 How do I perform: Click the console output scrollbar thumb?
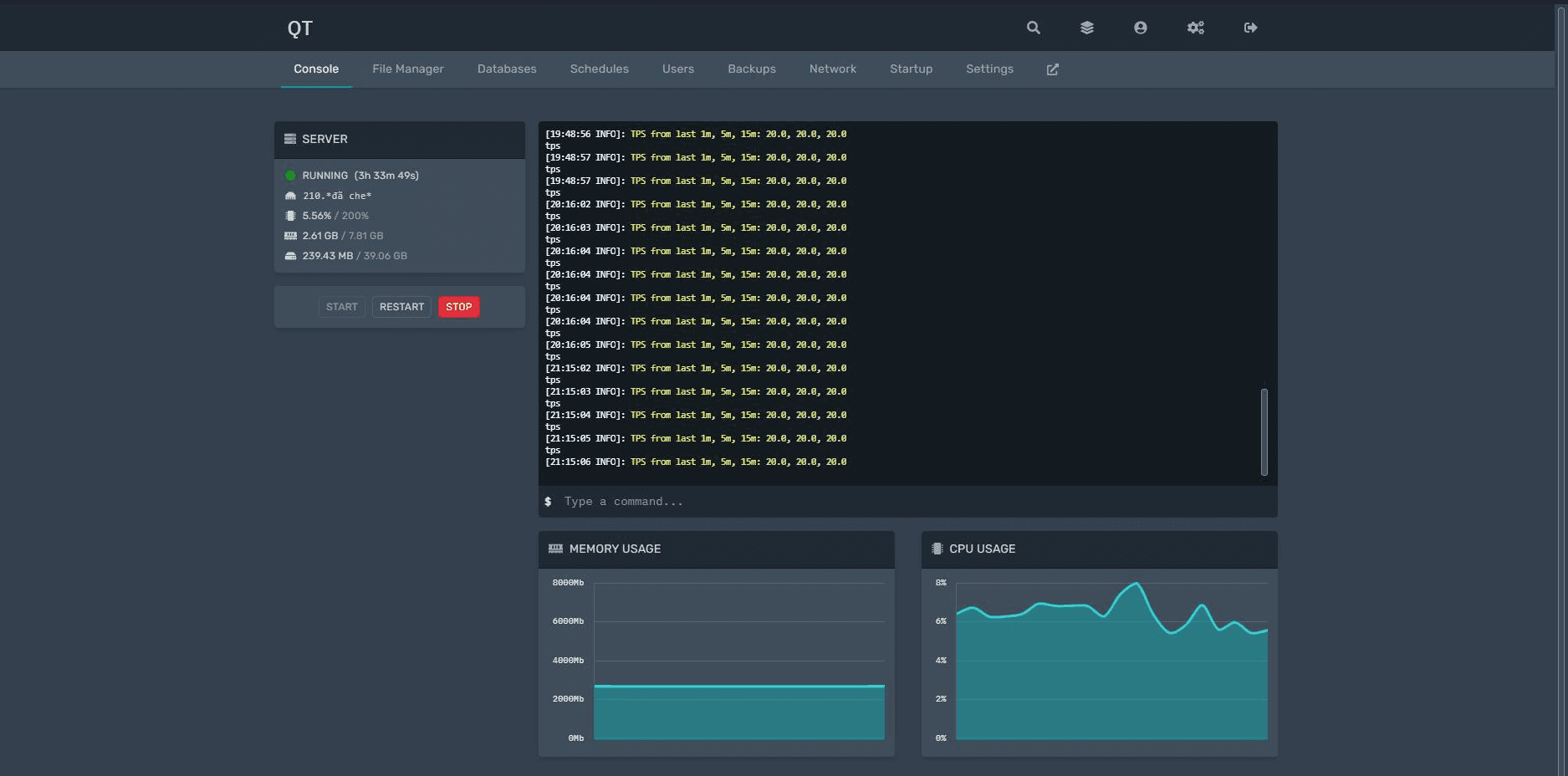tap(1264, 431)
